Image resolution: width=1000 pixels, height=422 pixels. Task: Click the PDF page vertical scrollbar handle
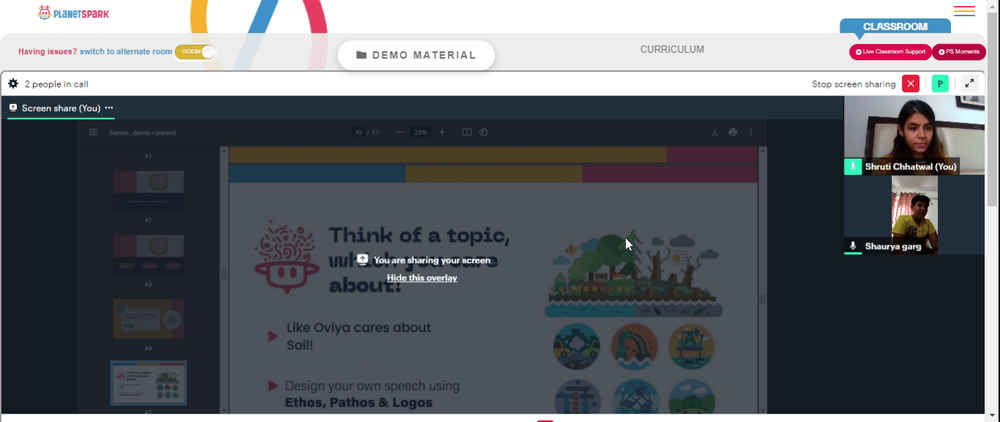coord(762,299)
